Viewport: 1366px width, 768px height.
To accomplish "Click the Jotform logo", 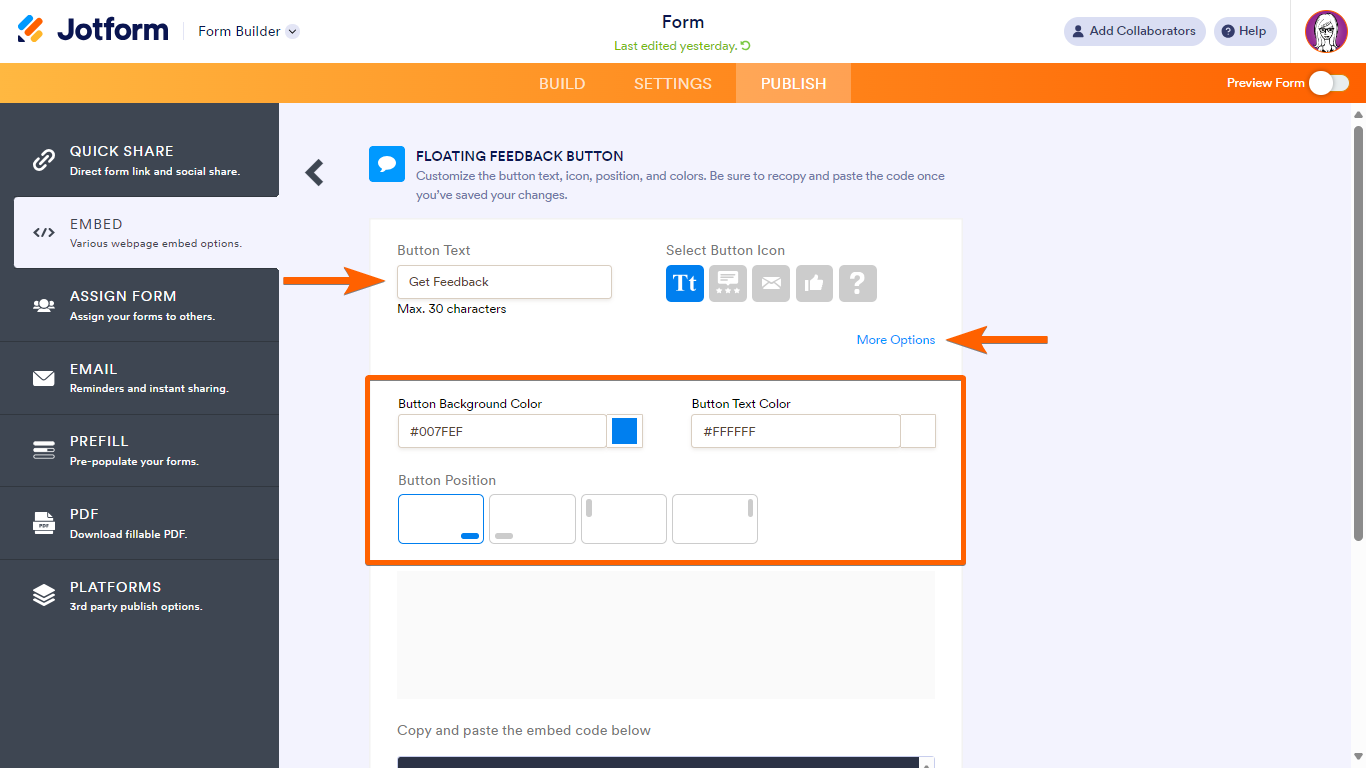I will (x=93, y=30).
